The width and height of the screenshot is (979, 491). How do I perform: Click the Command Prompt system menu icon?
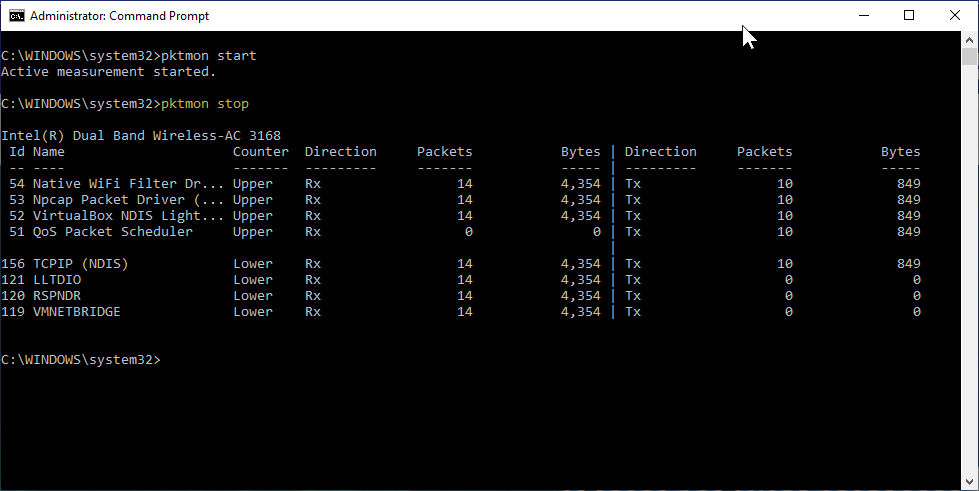[x=15, y=16]
